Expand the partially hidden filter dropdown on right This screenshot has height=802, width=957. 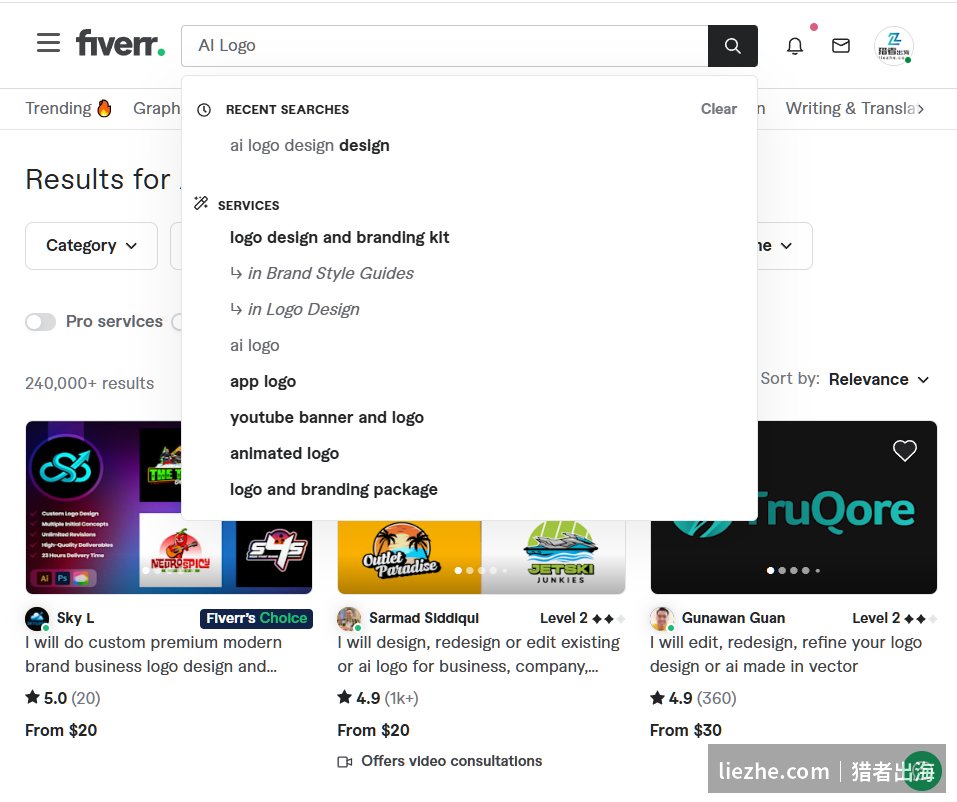click(x=784, y=245)
